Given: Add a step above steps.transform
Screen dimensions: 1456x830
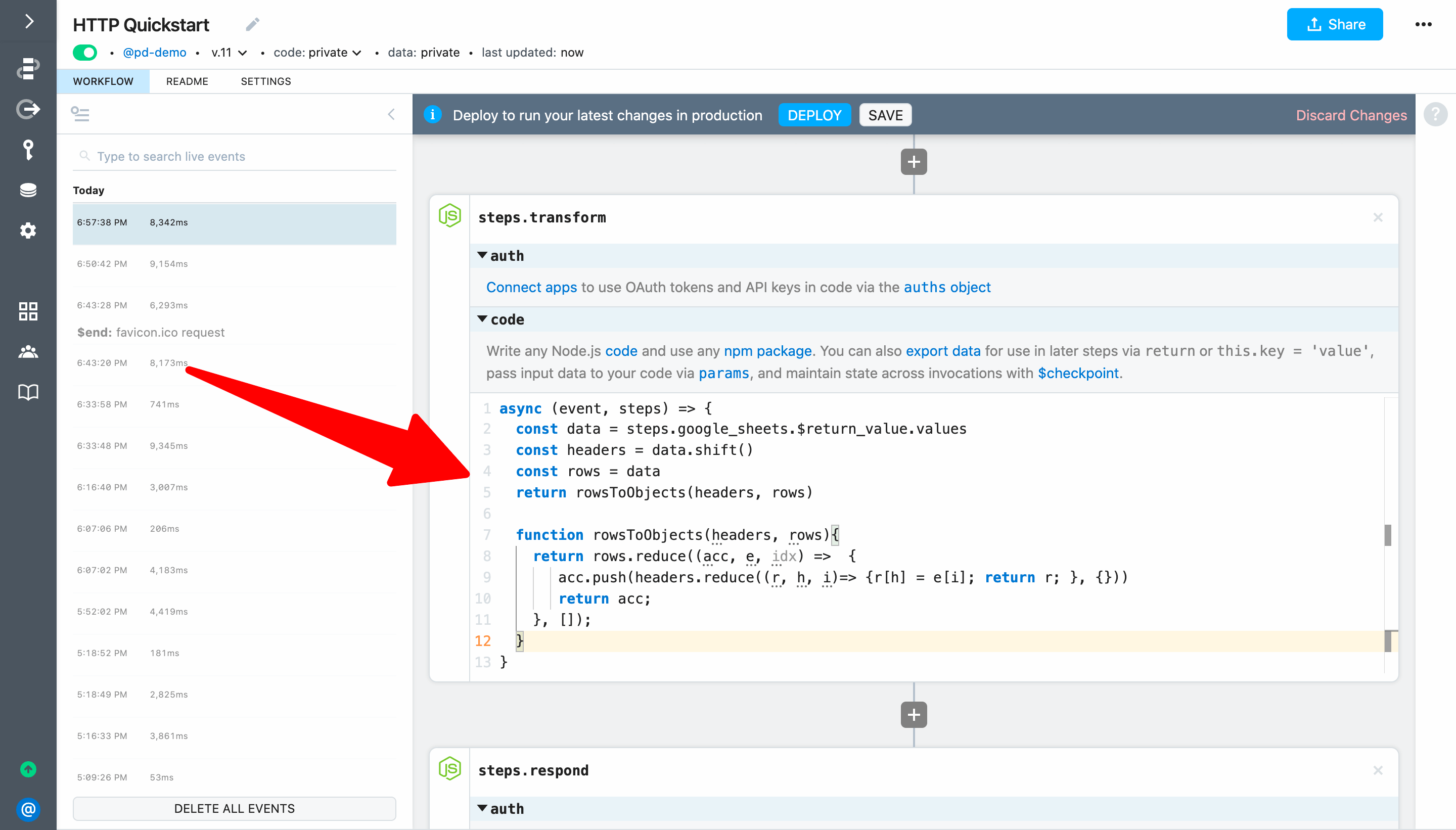Looking at the screenshot, I should coord(913,162).
